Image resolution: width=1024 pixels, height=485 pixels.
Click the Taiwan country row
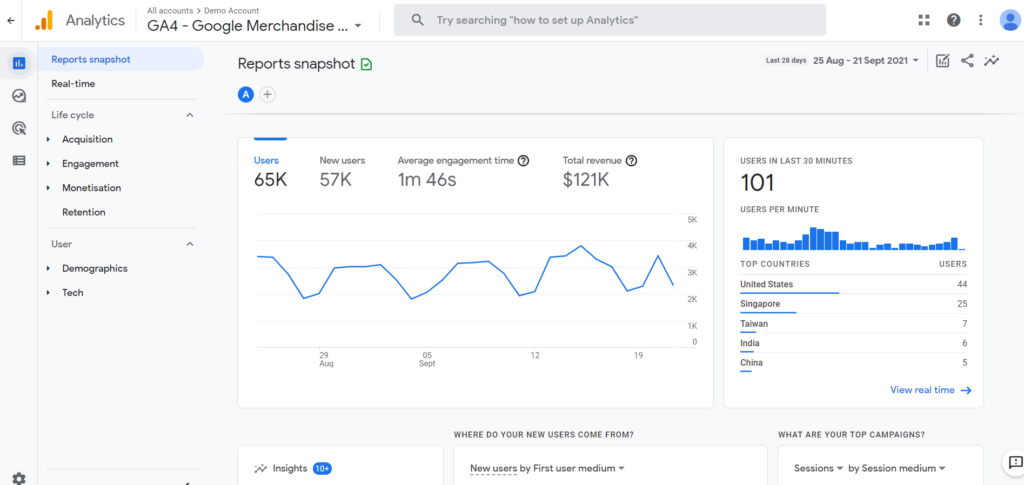point(854,324)
